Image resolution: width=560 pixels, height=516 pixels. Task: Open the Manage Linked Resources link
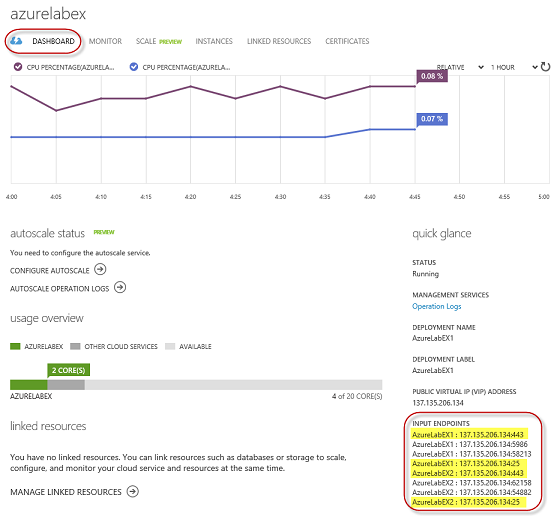pyautogui.click(x=66, y=492)
